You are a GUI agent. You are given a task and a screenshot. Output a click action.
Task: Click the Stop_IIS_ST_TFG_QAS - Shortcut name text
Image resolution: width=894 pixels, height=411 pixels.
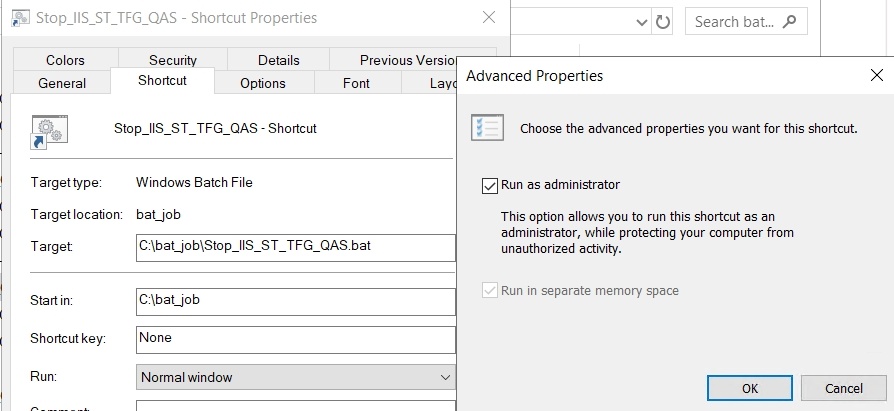pyautogui.click(x=215, y=128)
